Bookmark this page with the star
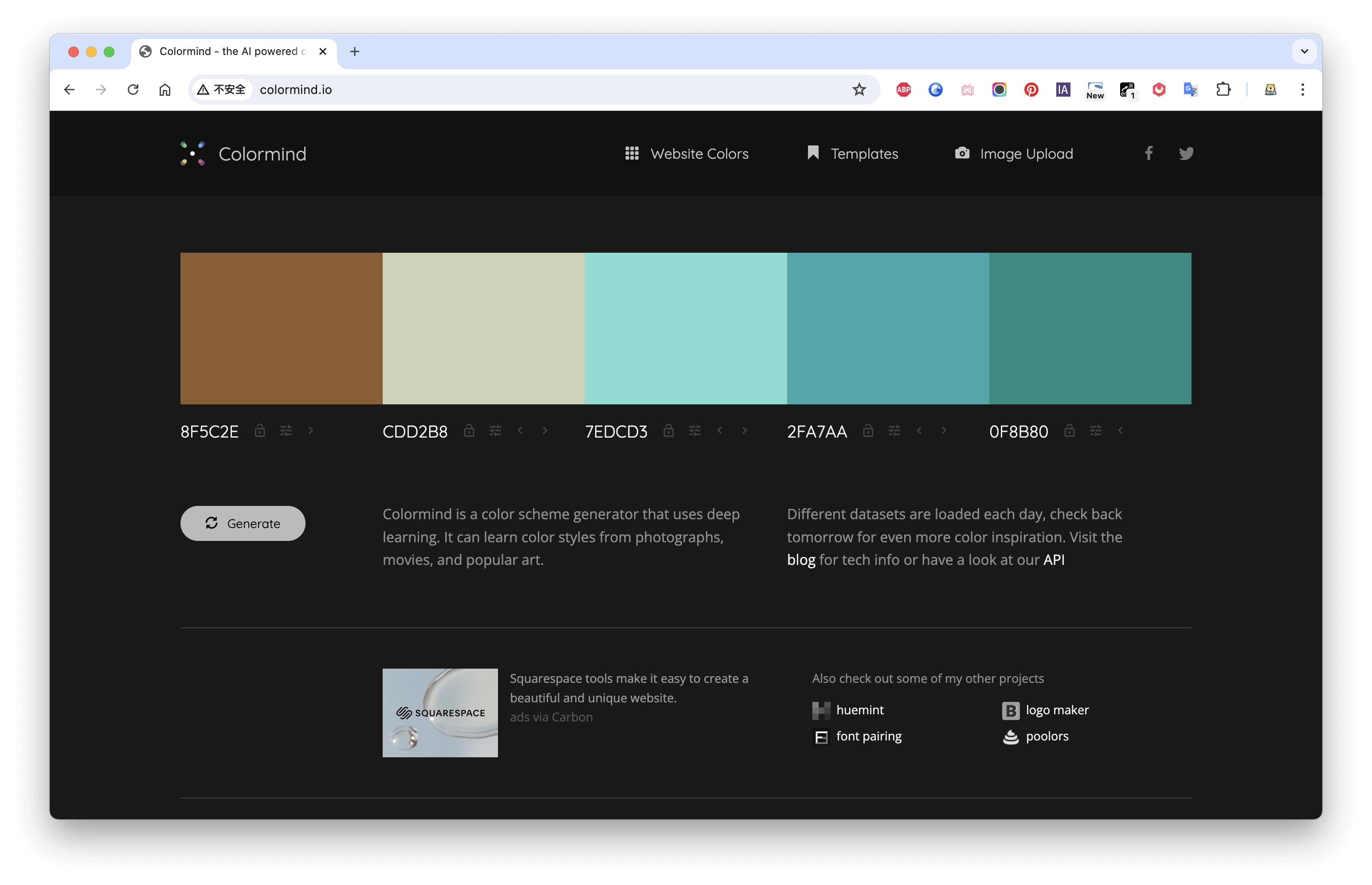Image resolution: width=1372 pixels, height=885 pixels. tap(859, 90)
